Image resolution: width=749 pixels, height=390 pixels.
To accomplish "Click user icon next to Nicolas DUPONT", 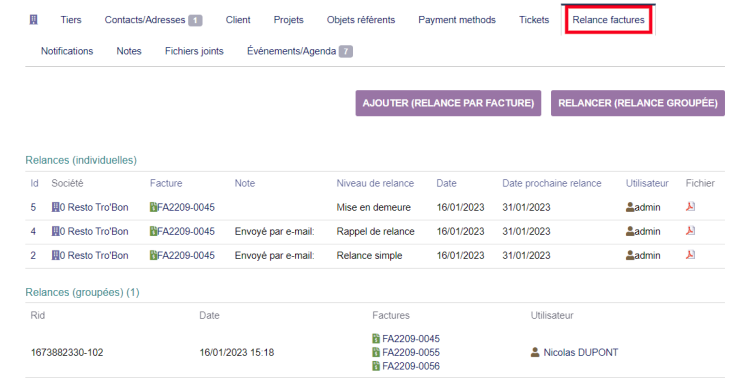I will click(535, 352).
